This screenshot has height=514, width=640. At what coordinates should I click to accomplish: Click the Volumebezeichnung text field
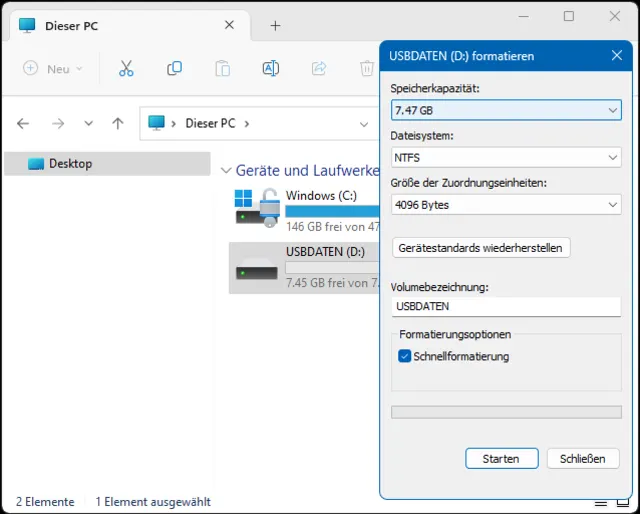click(506, 306)
